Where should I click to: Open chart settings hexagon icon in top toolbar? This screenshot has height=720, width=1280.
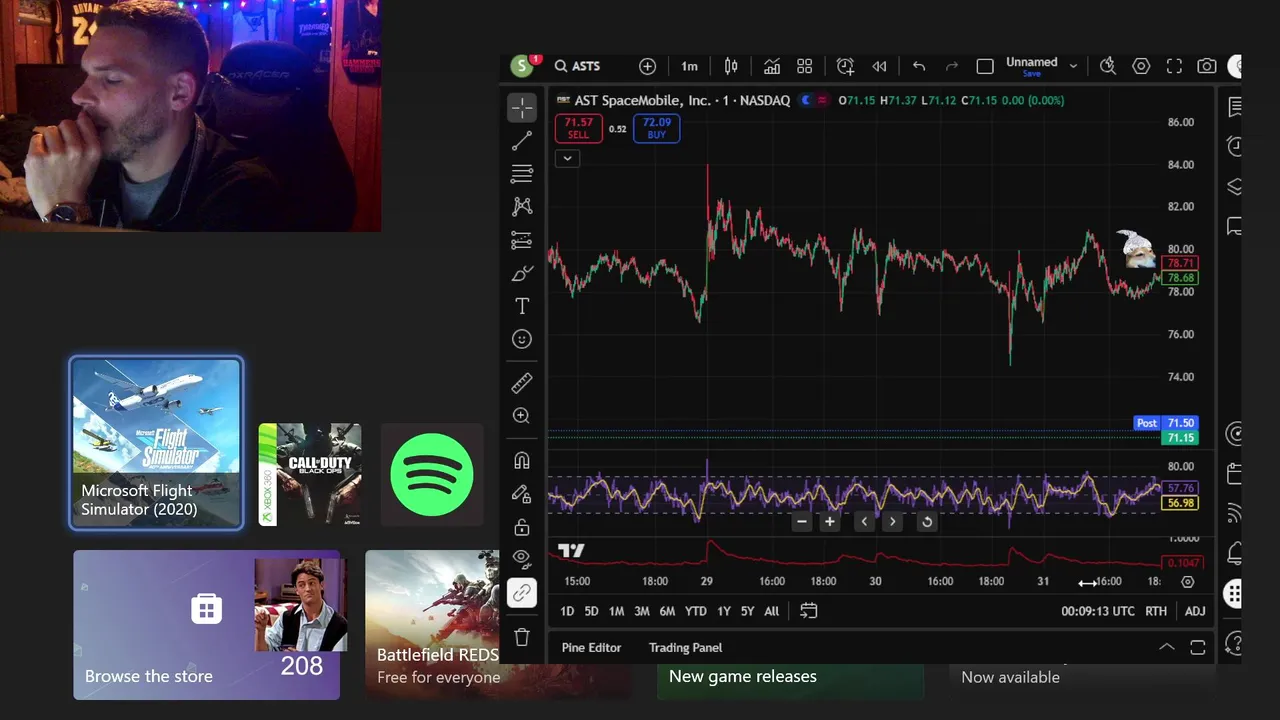[1141, 66]
